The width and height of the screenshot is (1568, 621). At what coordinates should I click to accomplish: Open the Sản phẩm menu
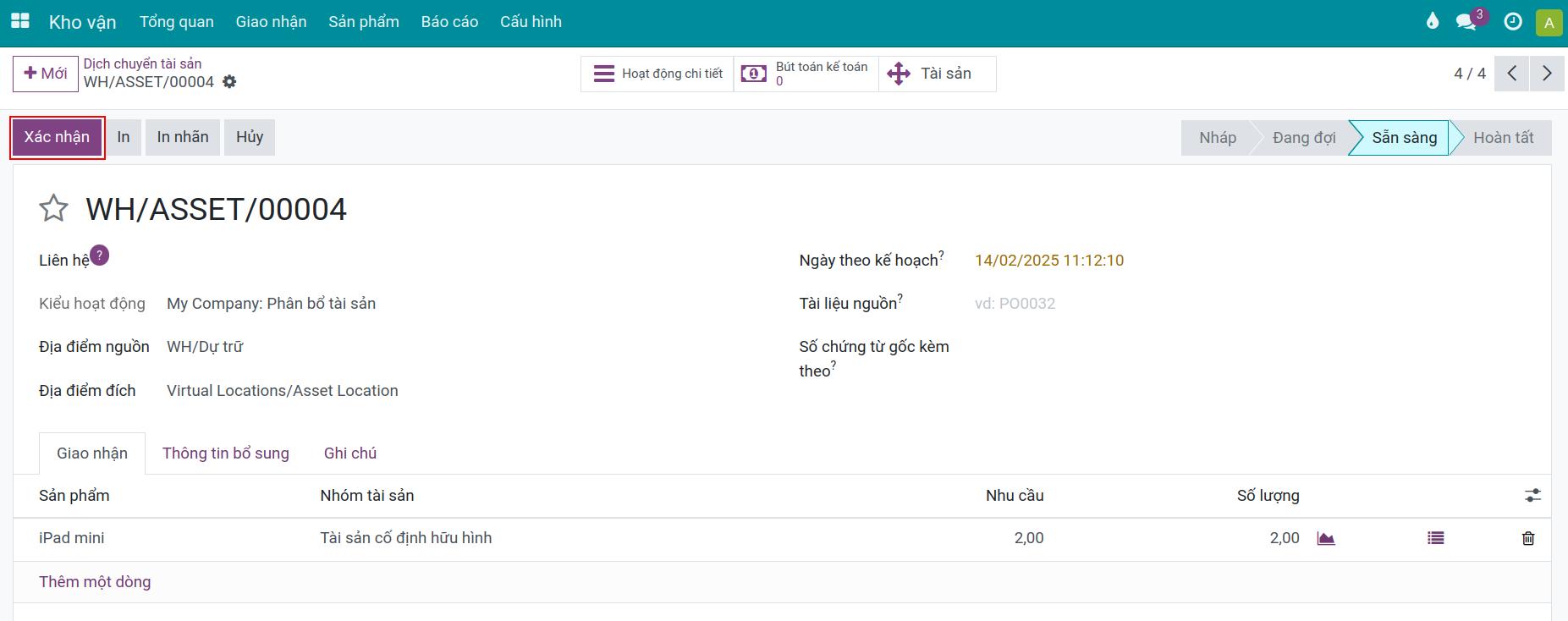tap(364, 22)
